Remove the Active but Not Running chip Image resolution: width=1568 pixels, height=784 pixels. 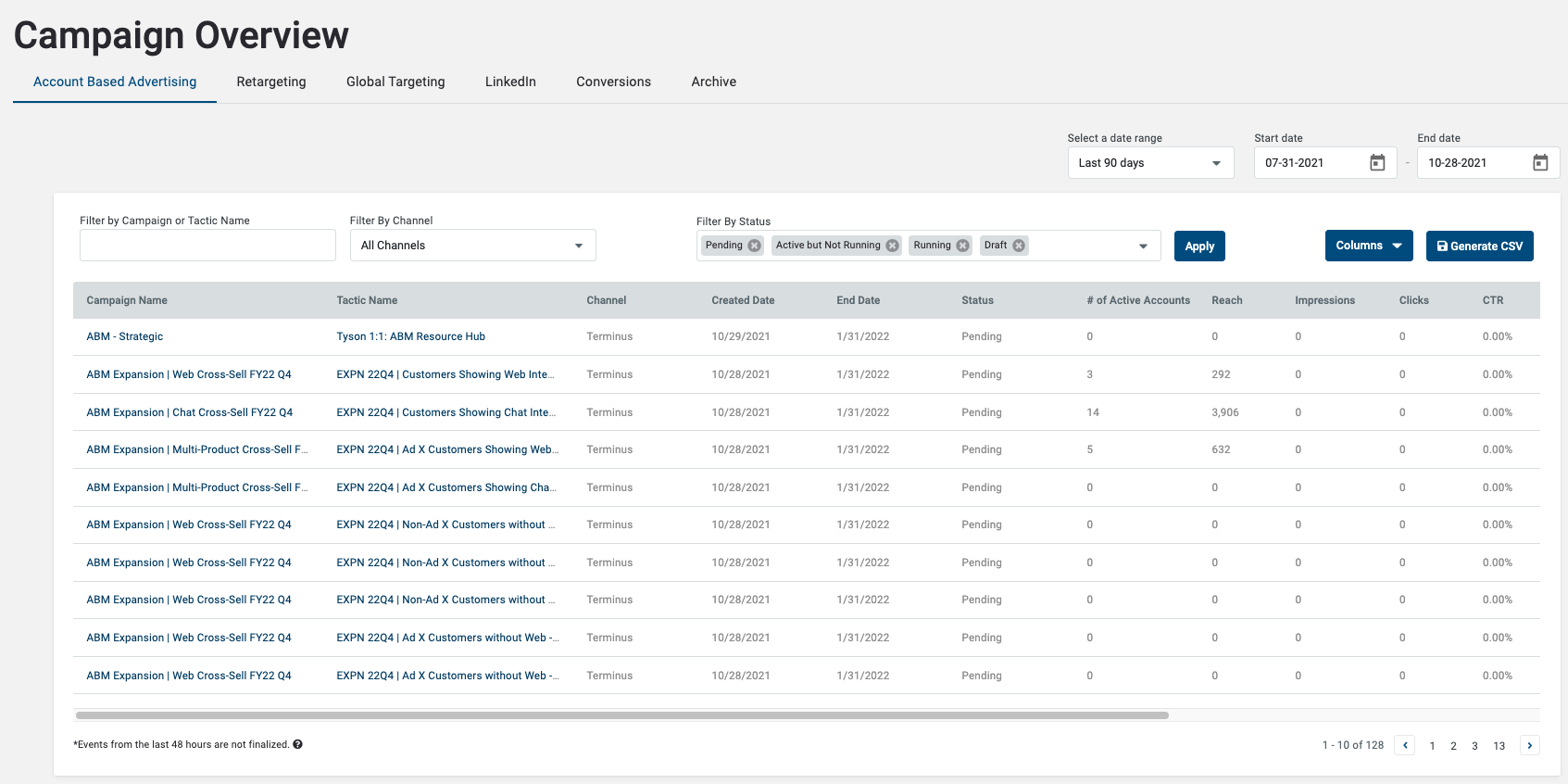[x=892, y=246]
